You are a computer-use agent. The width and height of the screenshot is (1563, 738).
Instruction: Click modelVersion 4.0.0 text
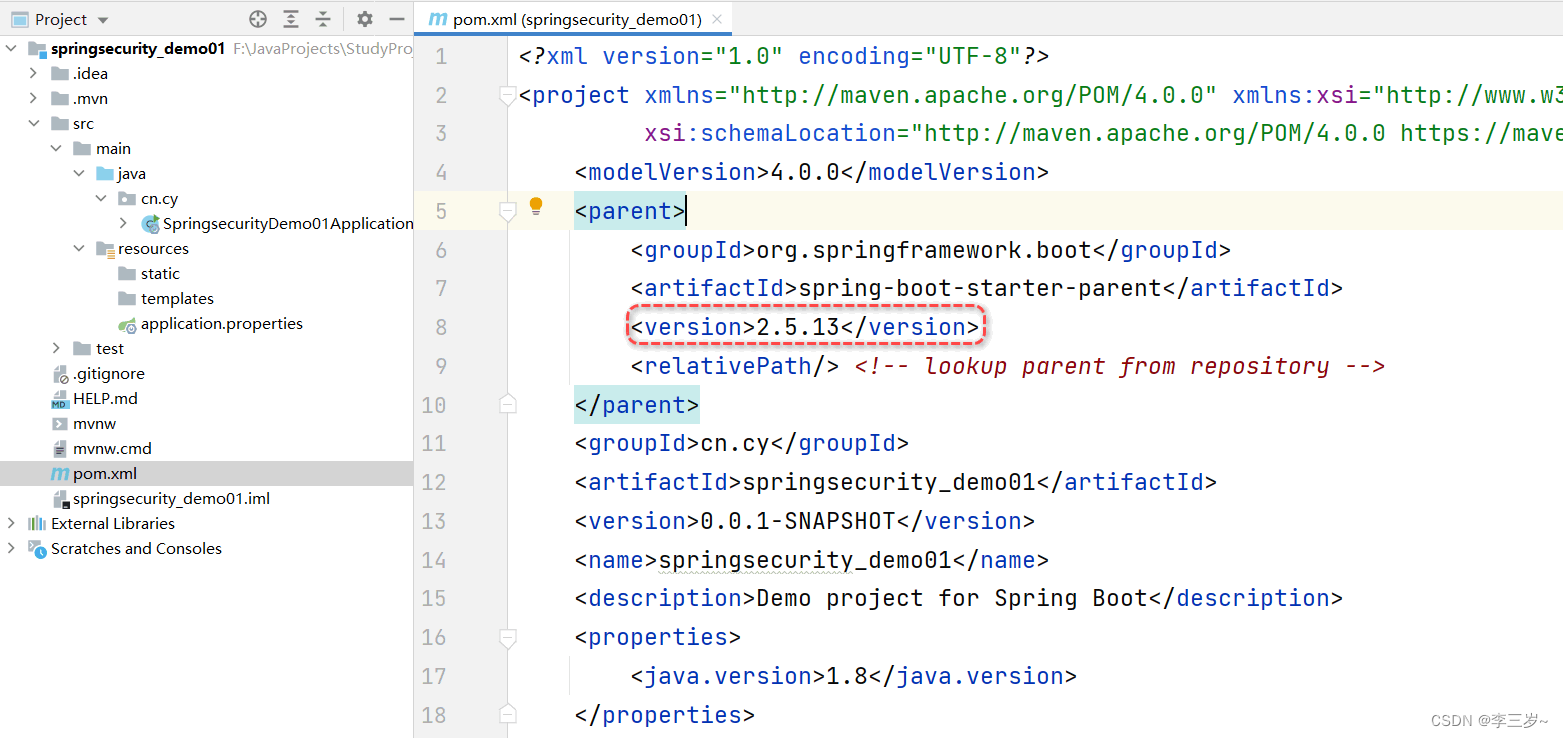tap(805, 172)
